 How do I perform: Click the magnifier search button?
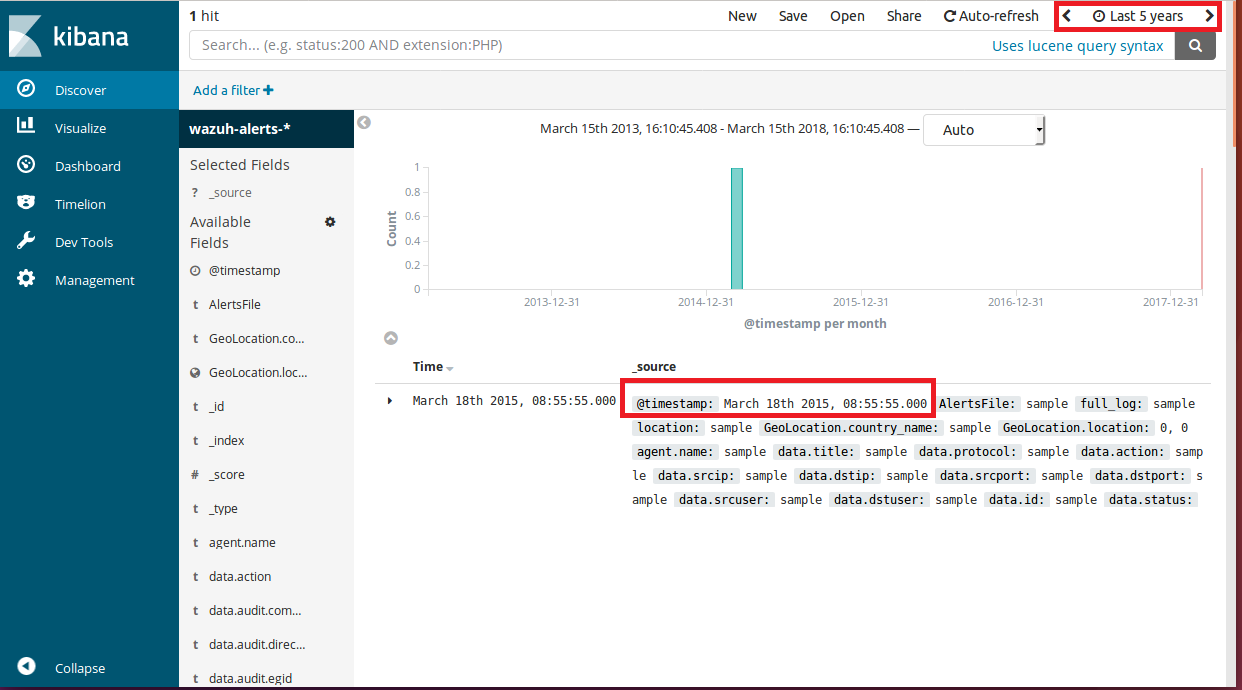coord(1195,45)
